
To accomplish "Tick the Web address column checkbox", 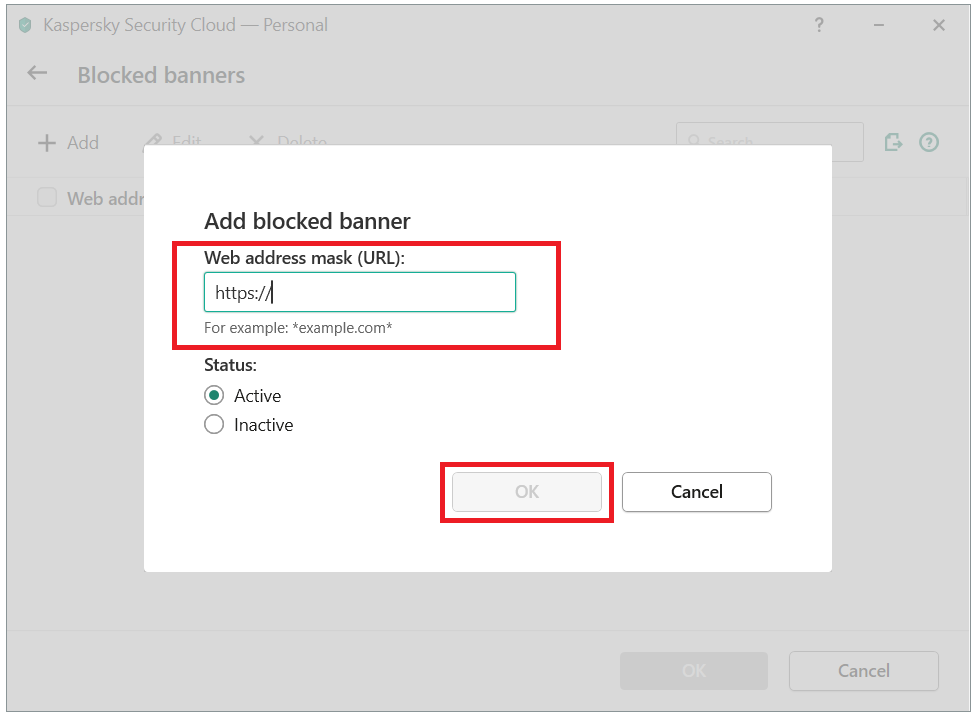I will point(47,198).
